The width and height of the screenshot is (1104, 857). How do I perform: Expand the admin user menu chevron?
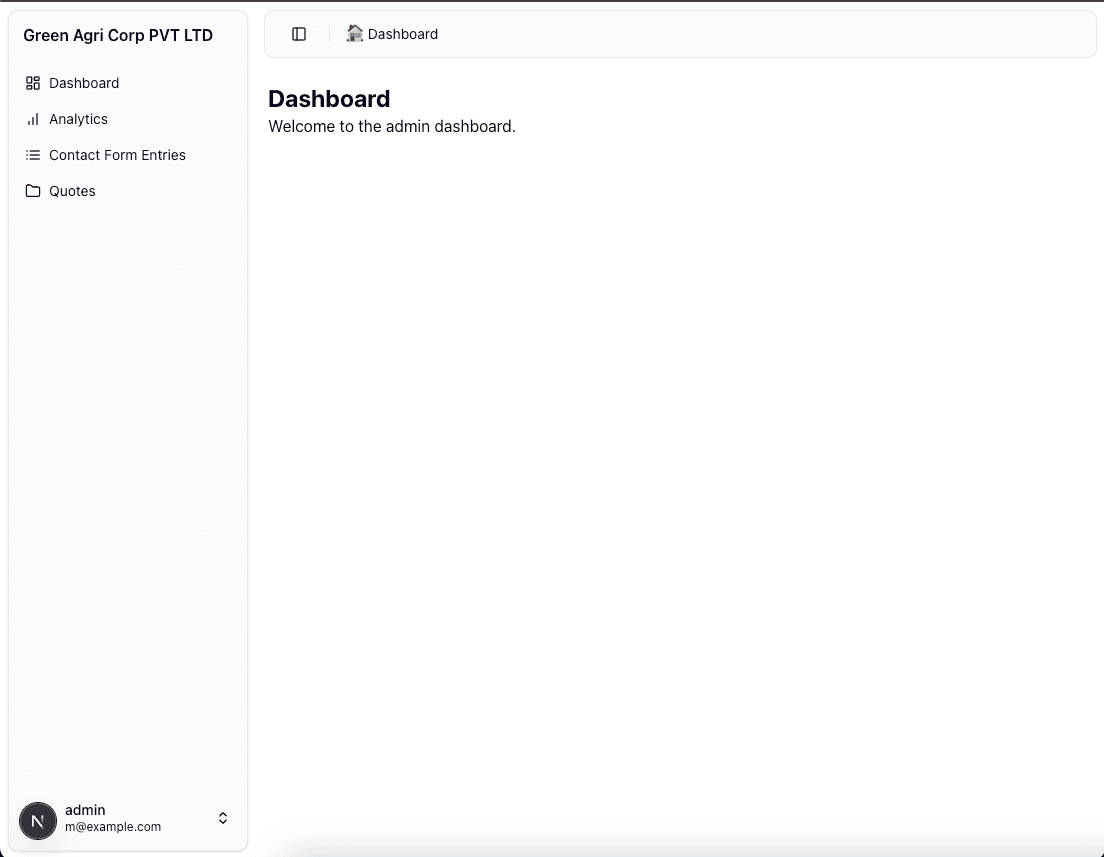point(223,818)
